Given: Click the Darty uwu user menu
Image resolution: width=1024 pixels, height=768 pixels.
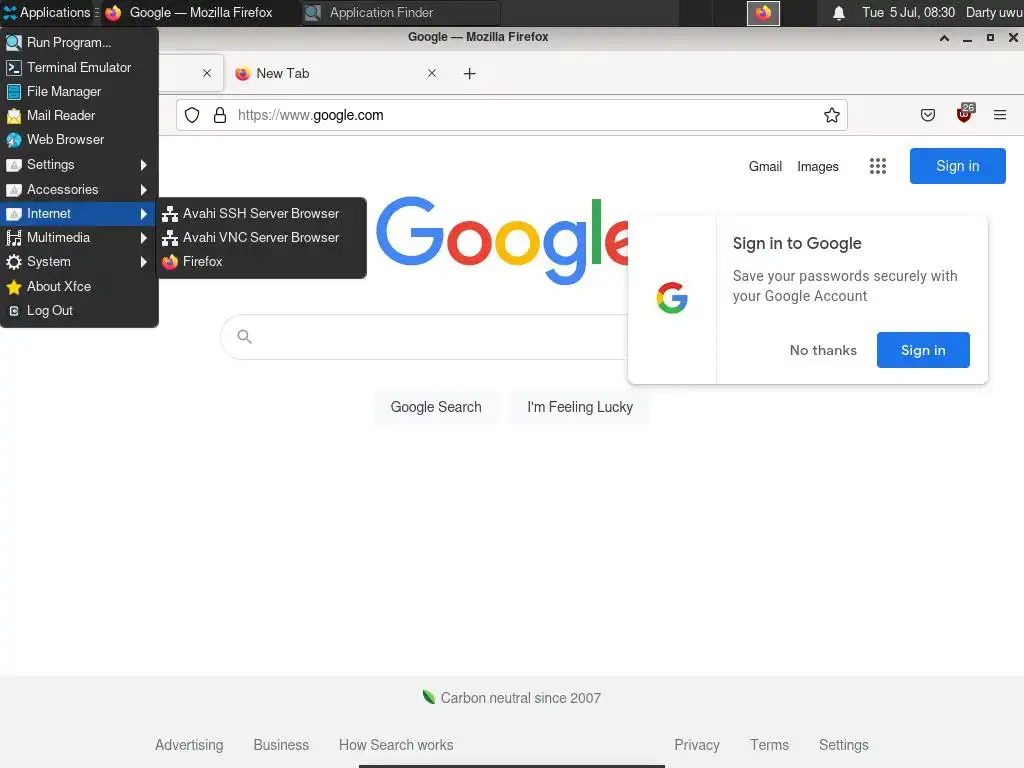Looking at the screenshot, I should coord(994,12).
